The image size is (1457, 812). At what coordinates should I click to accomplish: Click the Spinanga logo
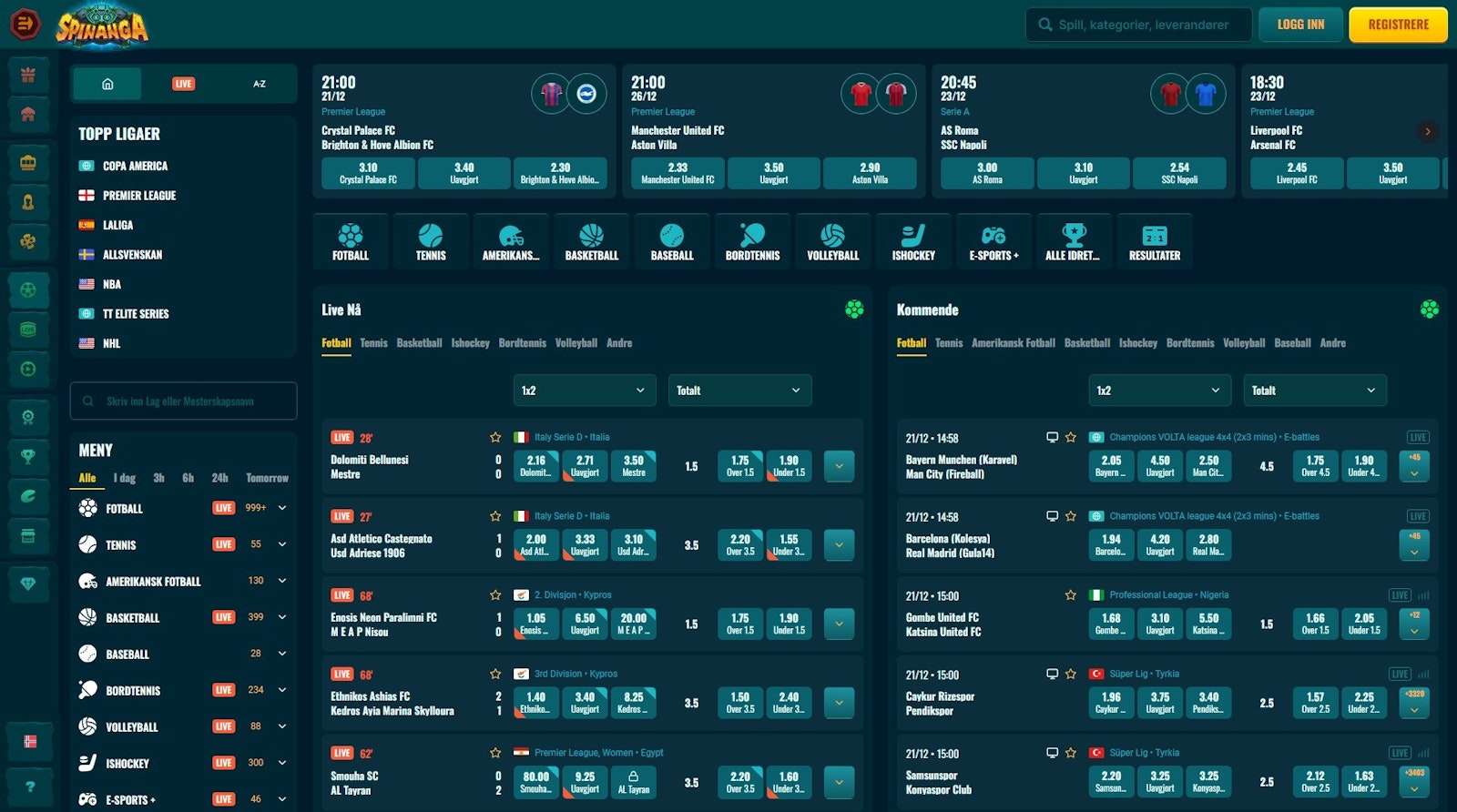(102, 25)
